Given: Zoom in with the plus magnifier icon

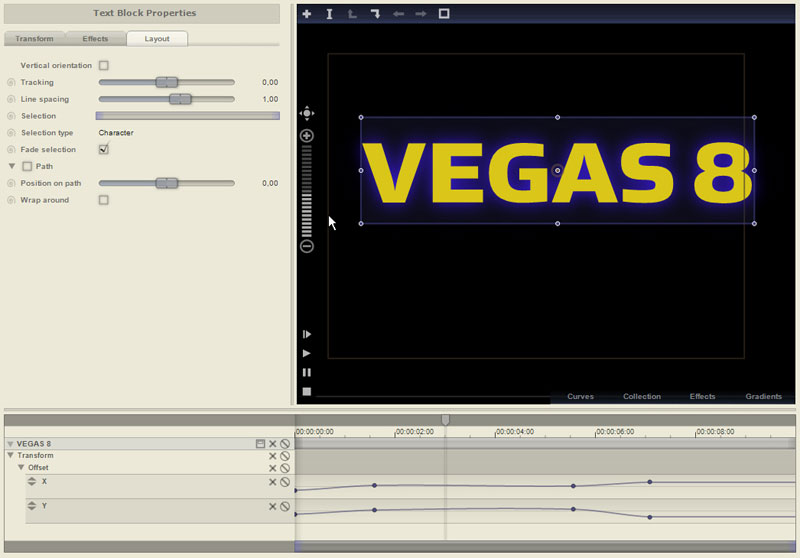Looking at the screenshot, I should tap(307, 136).
